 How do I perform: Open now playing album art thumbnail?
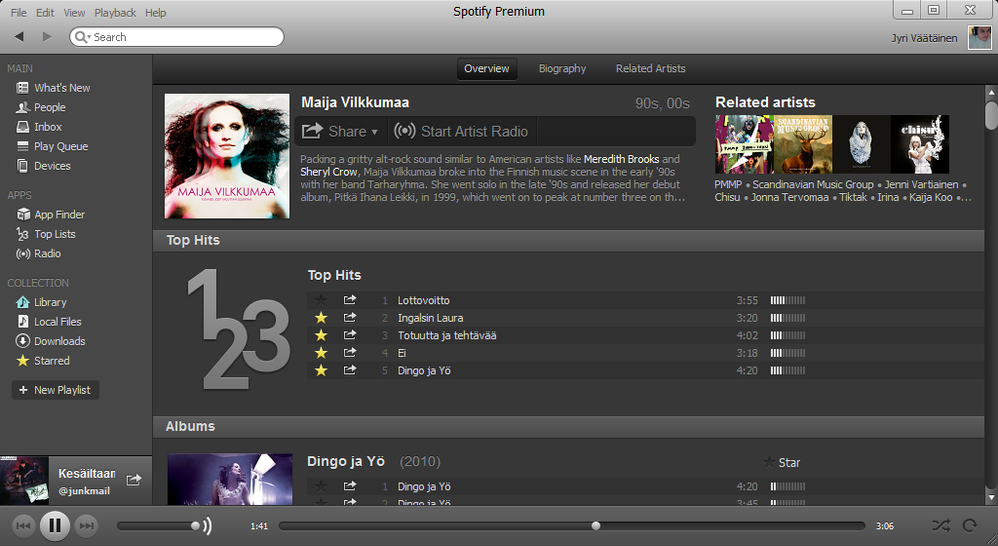[x=24, y=480]
